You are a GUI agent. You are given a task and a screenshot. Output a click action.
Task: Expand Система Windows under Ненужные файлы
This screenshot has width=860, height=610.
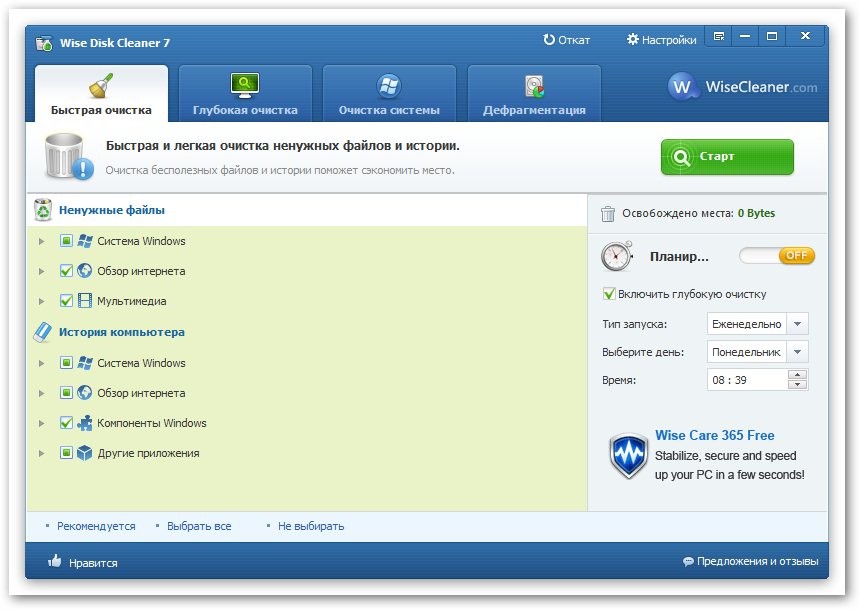pyautogui.click(x=42, y=241)
